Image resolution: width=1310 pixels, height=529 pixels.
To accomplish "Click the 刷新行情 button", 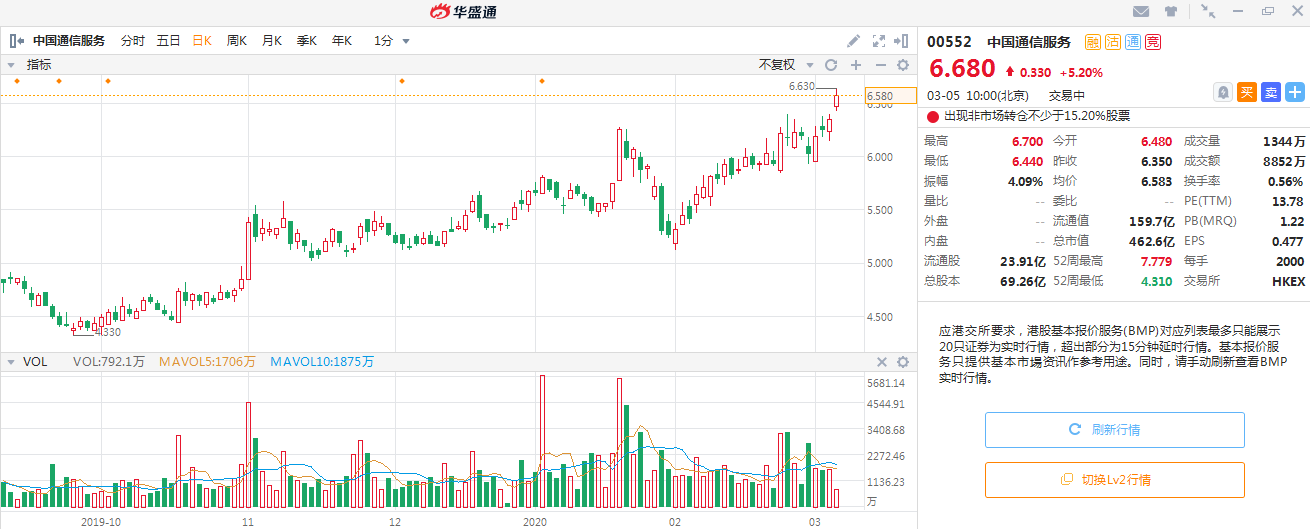I will (1114, 430).
